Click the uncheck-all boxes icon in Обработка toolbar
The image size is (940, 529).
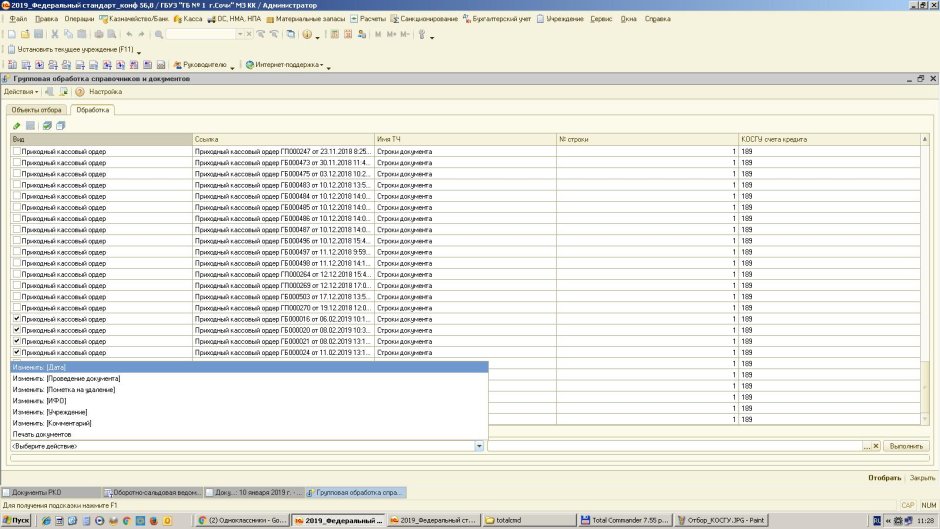(61, 126)
